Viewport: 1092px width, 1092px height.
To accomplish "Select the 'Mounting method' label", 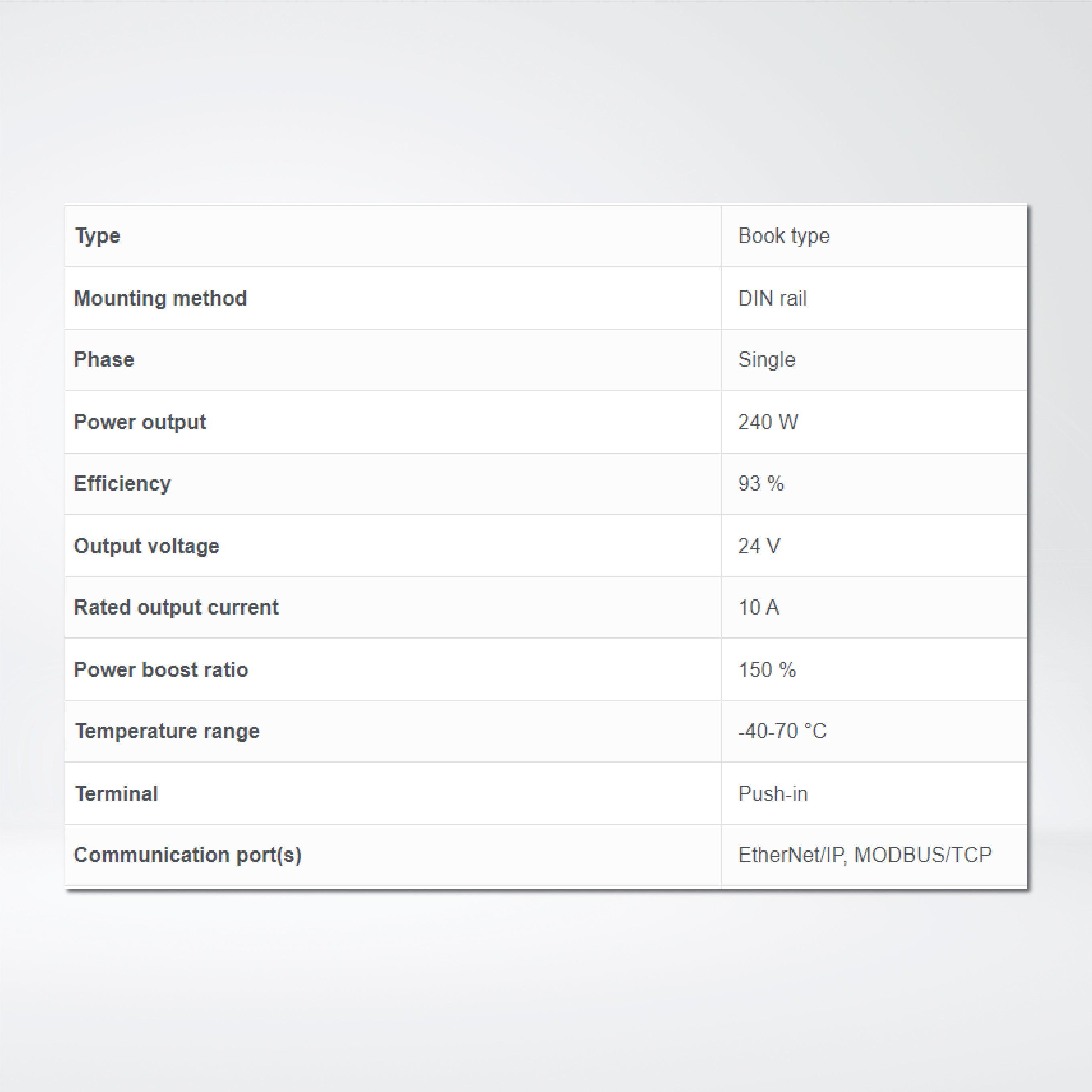I will click(x=160, y=298).
